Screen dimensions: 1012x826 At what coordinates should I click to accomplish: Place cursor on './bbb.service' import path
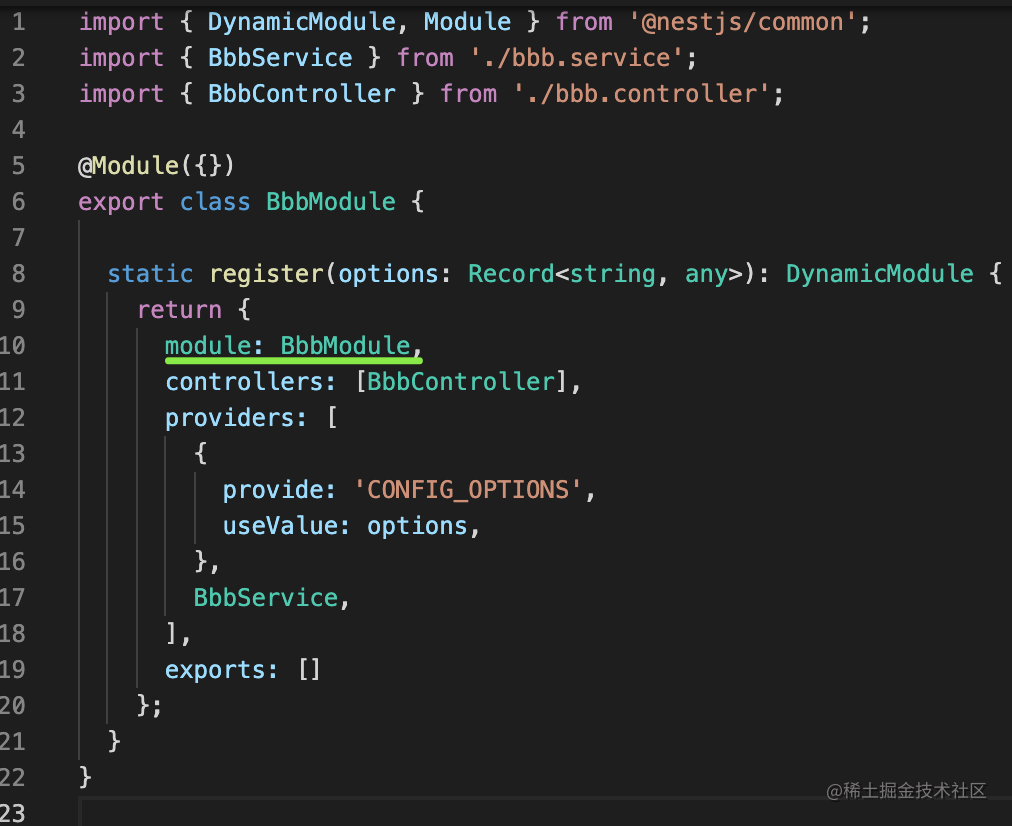coord(577,58)
